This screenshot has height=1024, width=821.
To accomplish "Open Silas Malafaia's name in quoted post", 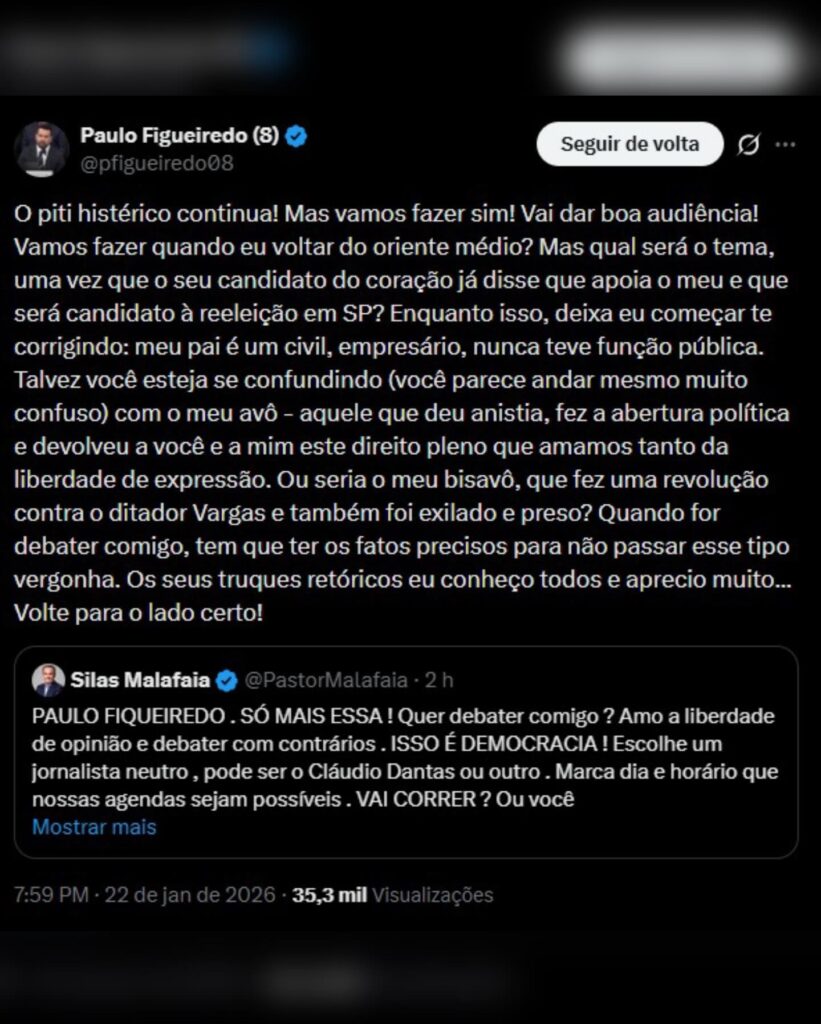I will [140, 681].
